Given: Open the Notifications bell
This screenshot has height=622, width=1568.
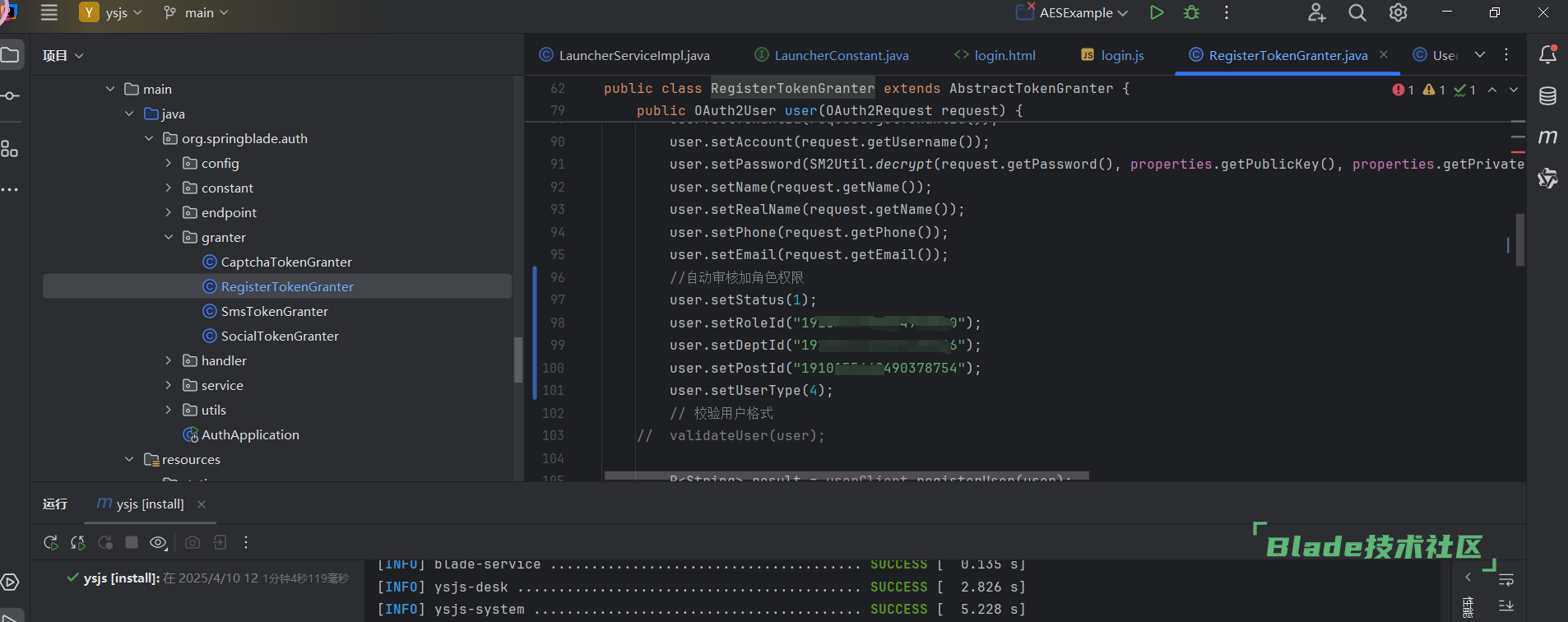Looking at the screenshot, I should [1547, 54].
